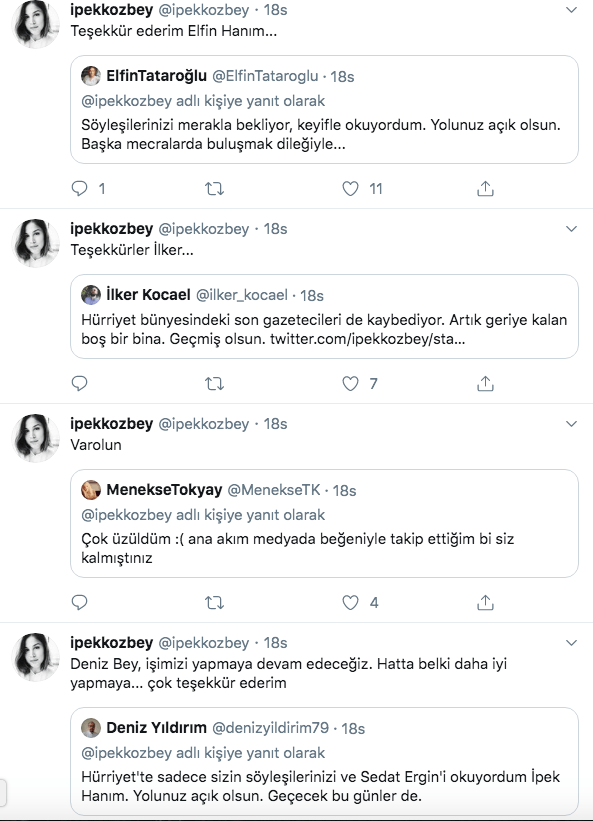Screen dimensions: 593x821
Task: Click the reply icon under MenekseTokyay's tweet
Action: [80, 601]
